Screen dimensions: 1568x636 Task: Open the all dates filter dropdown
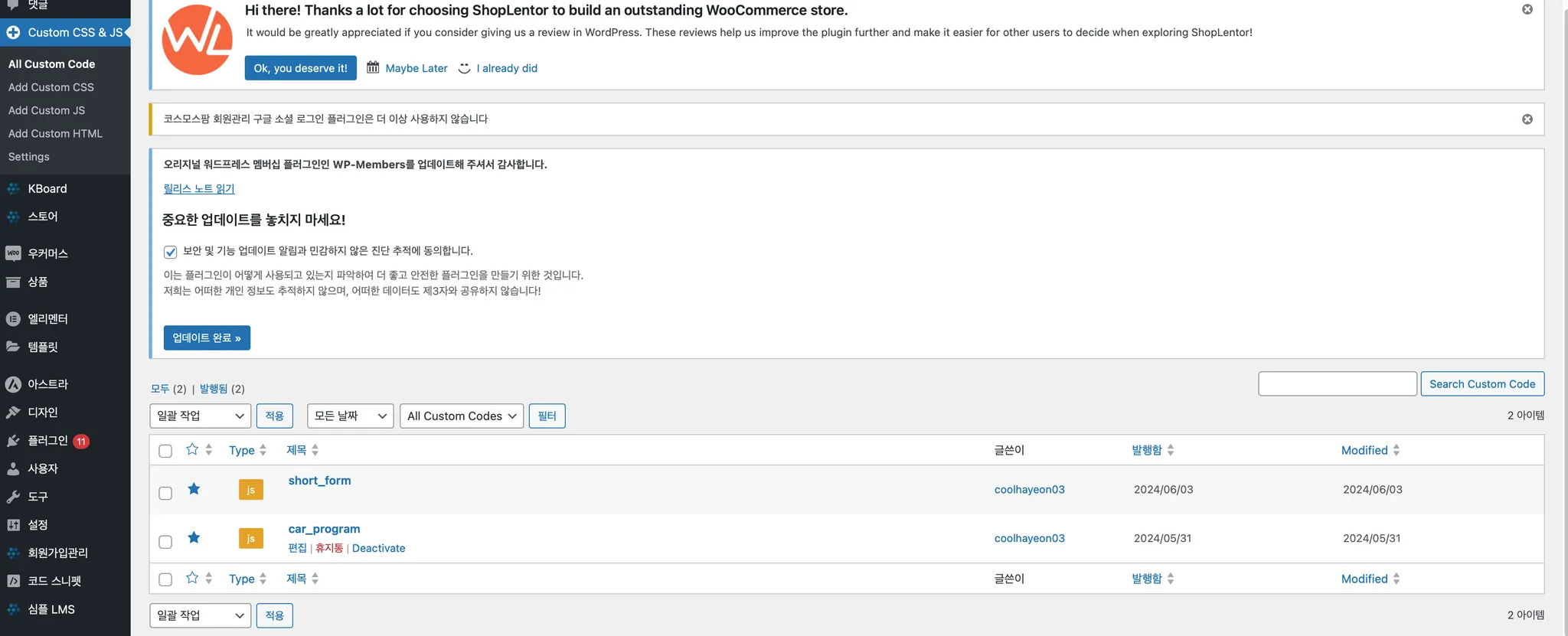[x=350, y=416]
